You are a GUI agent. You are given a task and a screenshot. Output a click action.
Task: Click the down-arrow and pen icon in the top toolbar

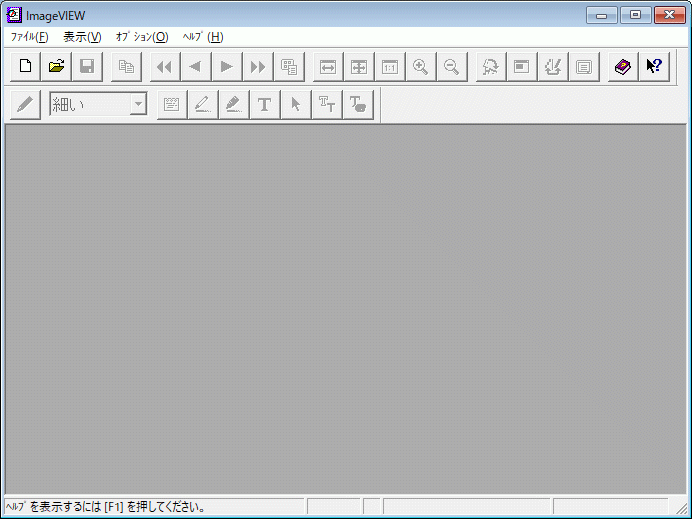553,67
